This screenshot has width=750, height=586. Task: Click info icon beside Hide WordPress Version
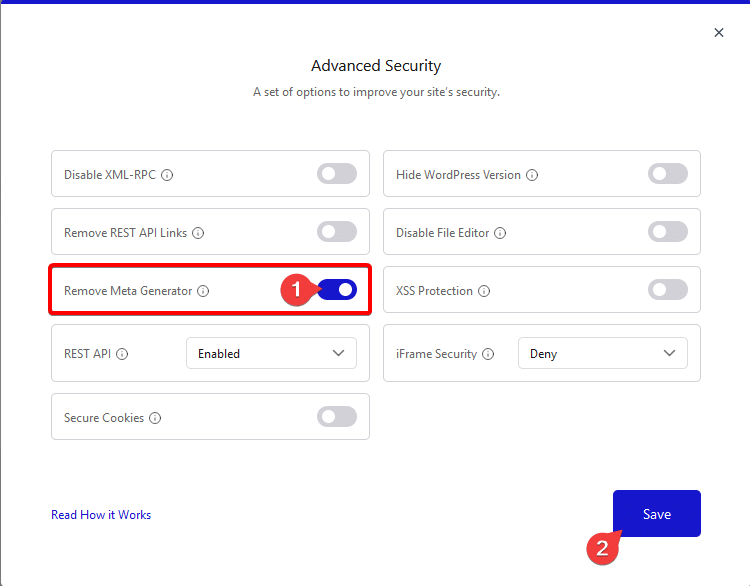click(532, 175)
